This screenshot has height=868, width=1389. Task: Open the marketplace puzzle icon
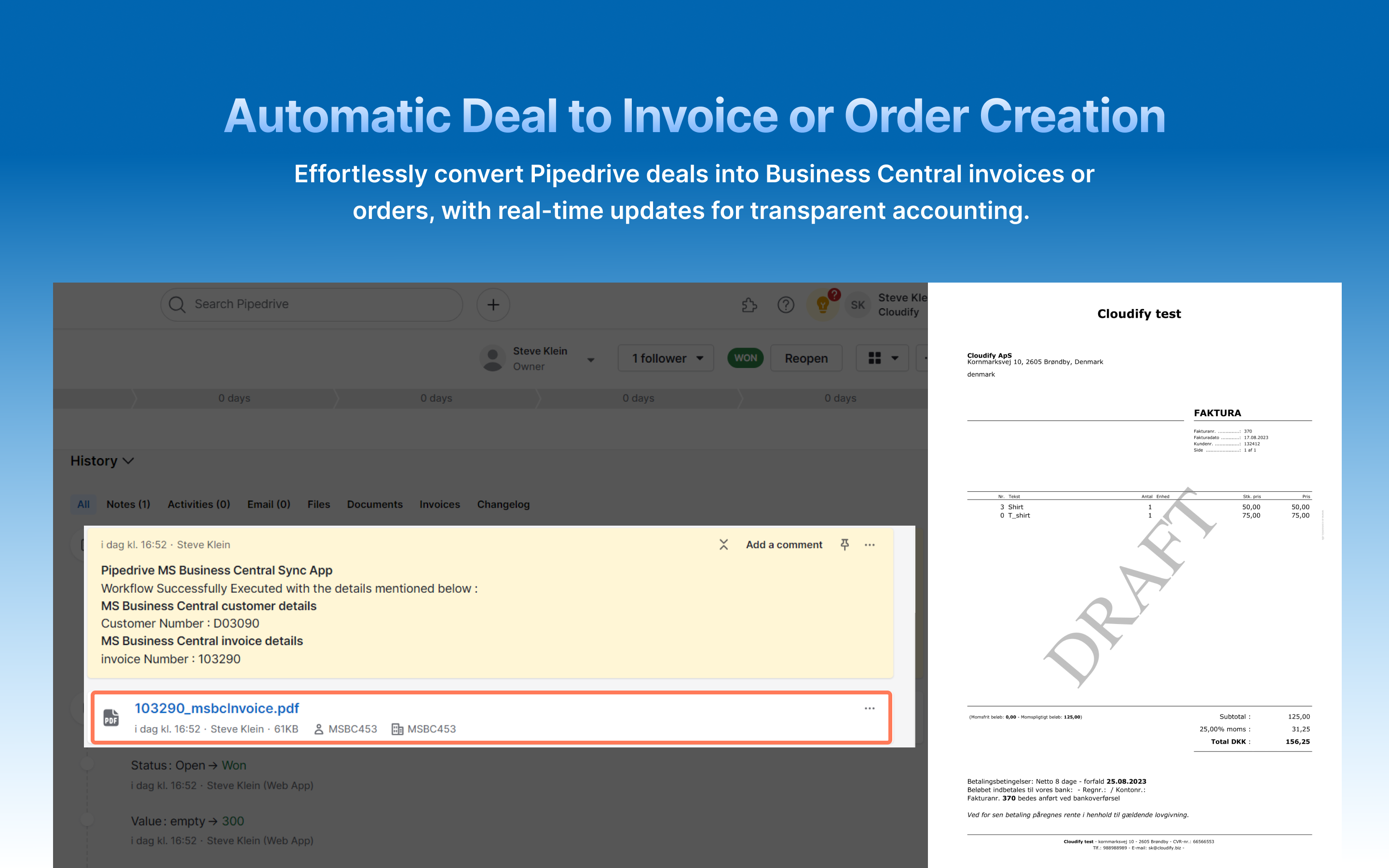coord(749,305)
